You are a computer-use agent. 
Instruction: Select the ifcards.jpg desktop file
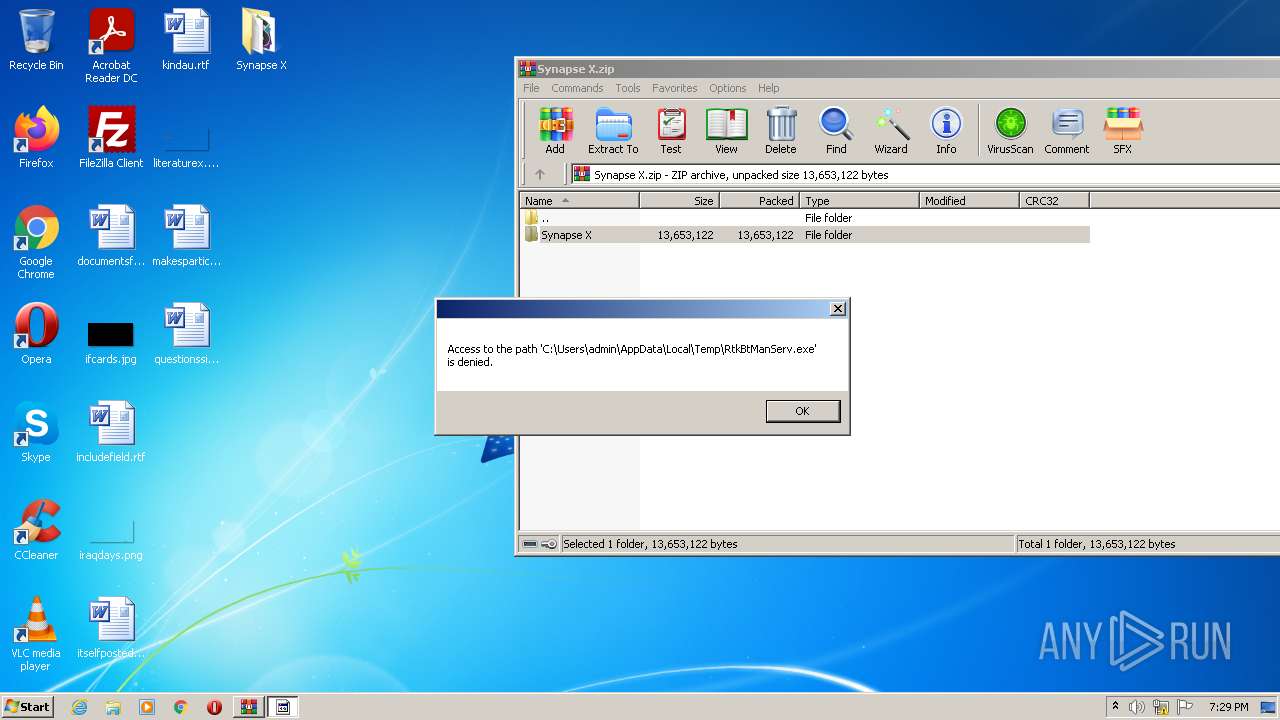pos(111,341)
